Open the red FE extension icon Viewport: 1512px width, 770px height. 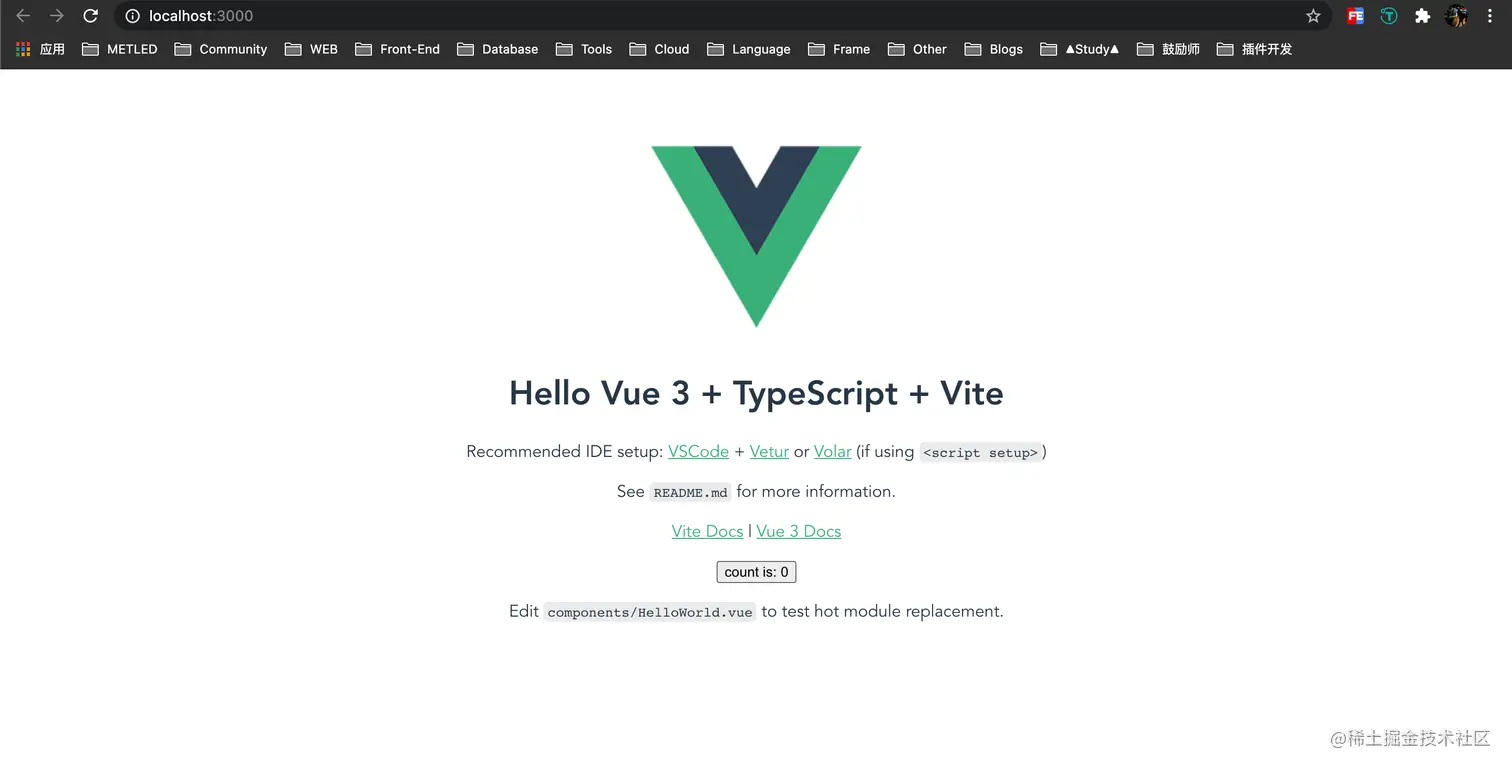[x=1355, y=16]
